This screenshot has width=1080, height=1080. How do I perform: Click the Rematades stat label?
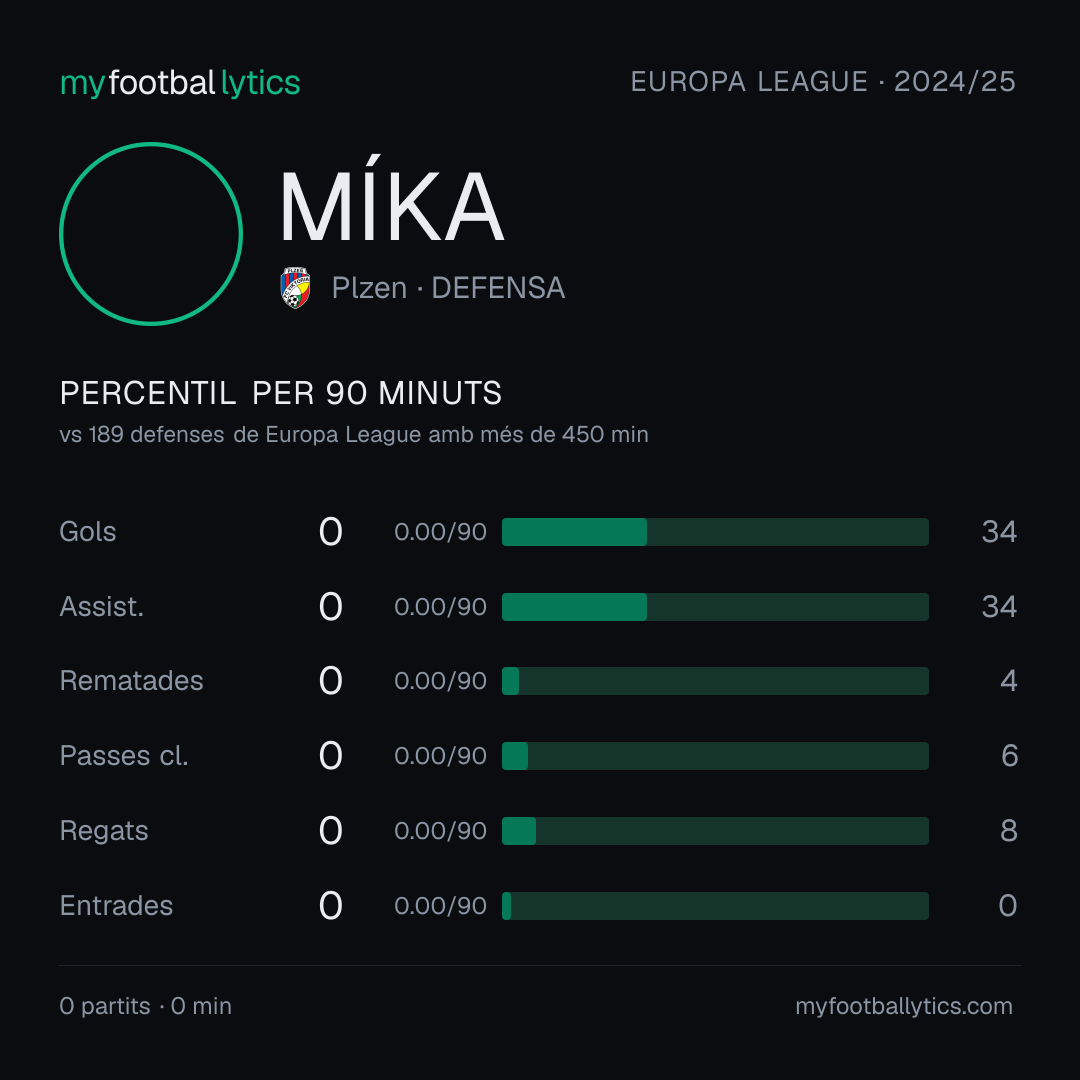tap(132, 681)
